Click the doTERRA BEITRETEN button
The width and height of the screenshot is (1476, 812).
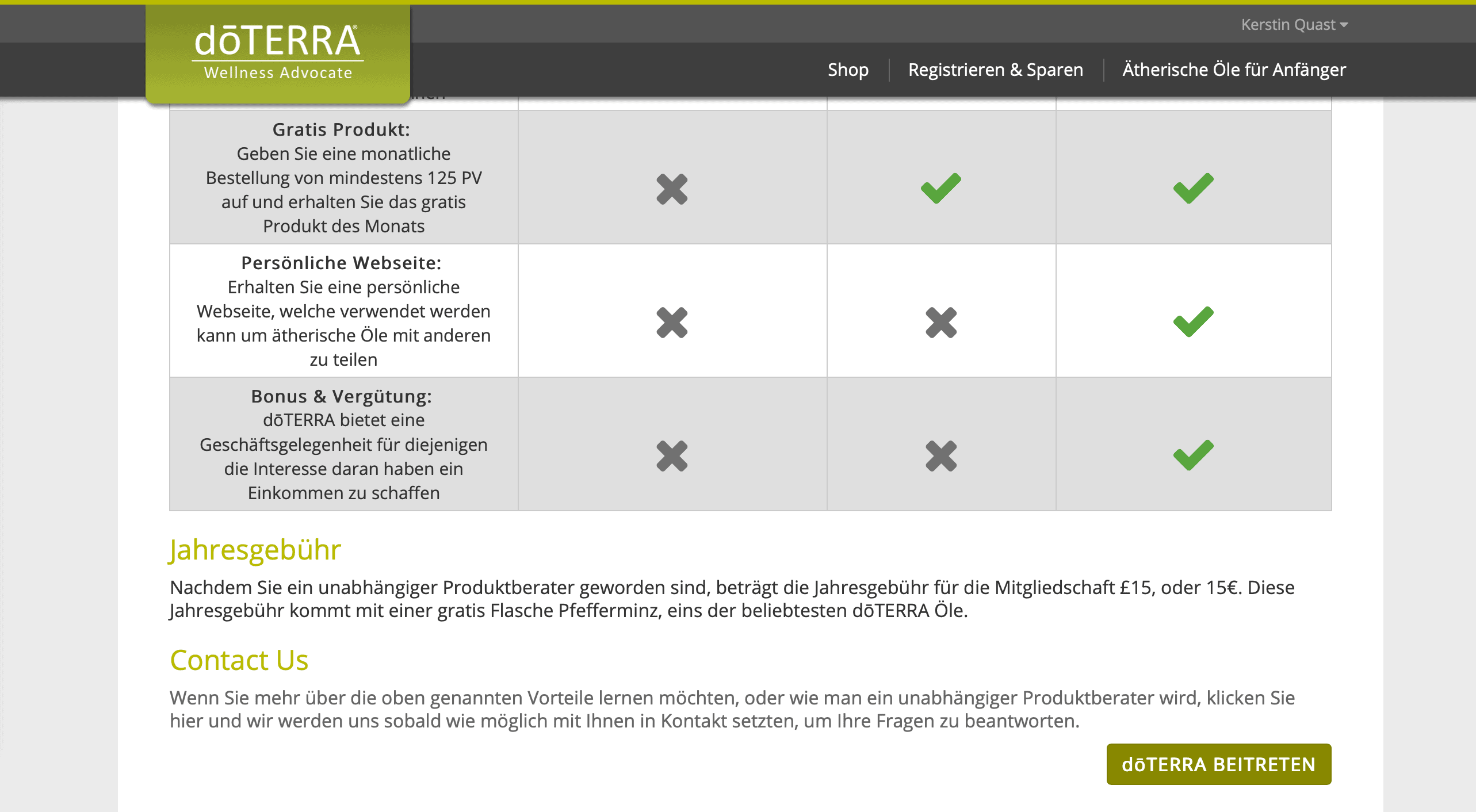[x=1219, y=764]
